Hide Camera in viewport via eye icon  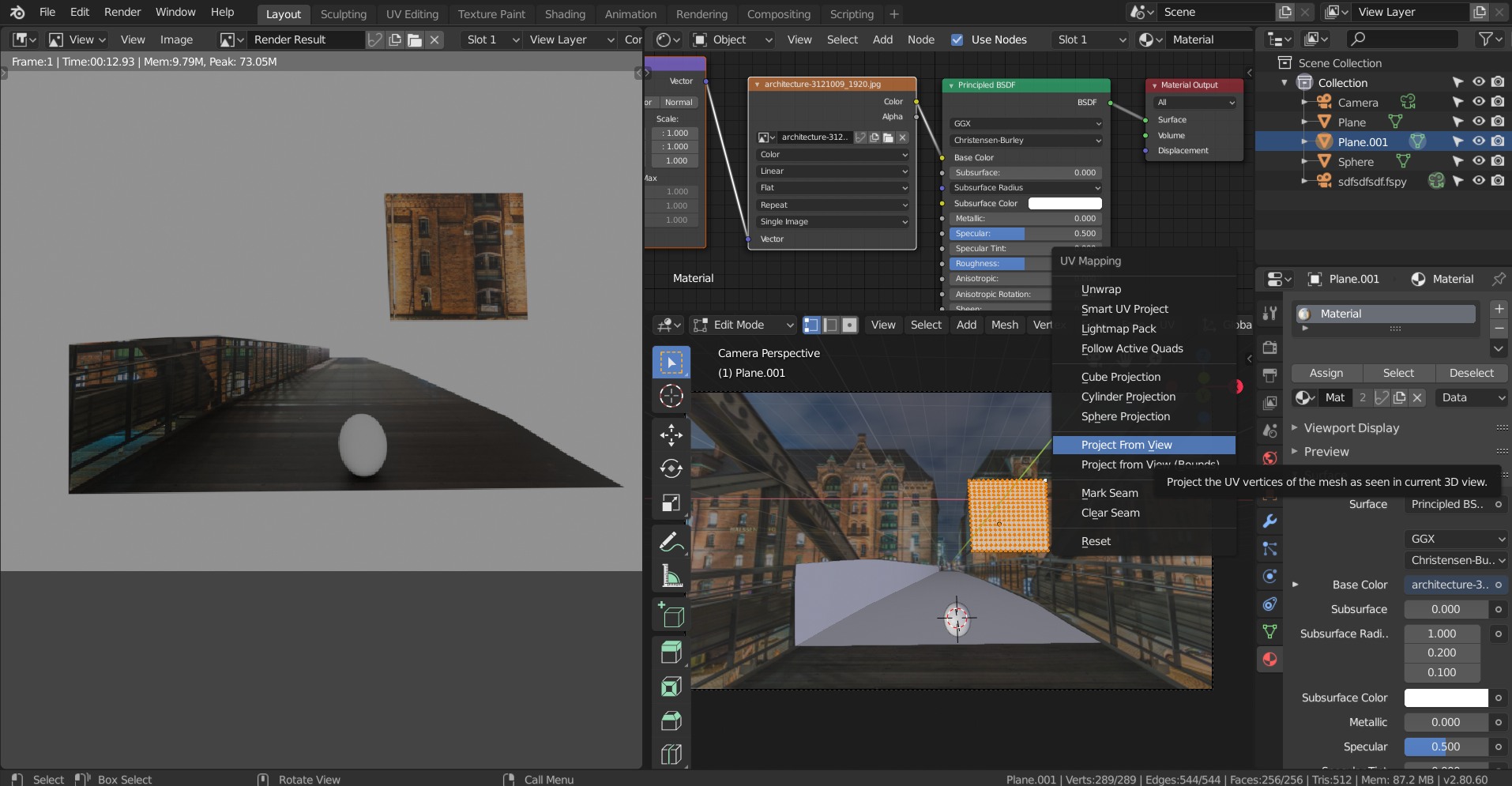pos(1478,102)
